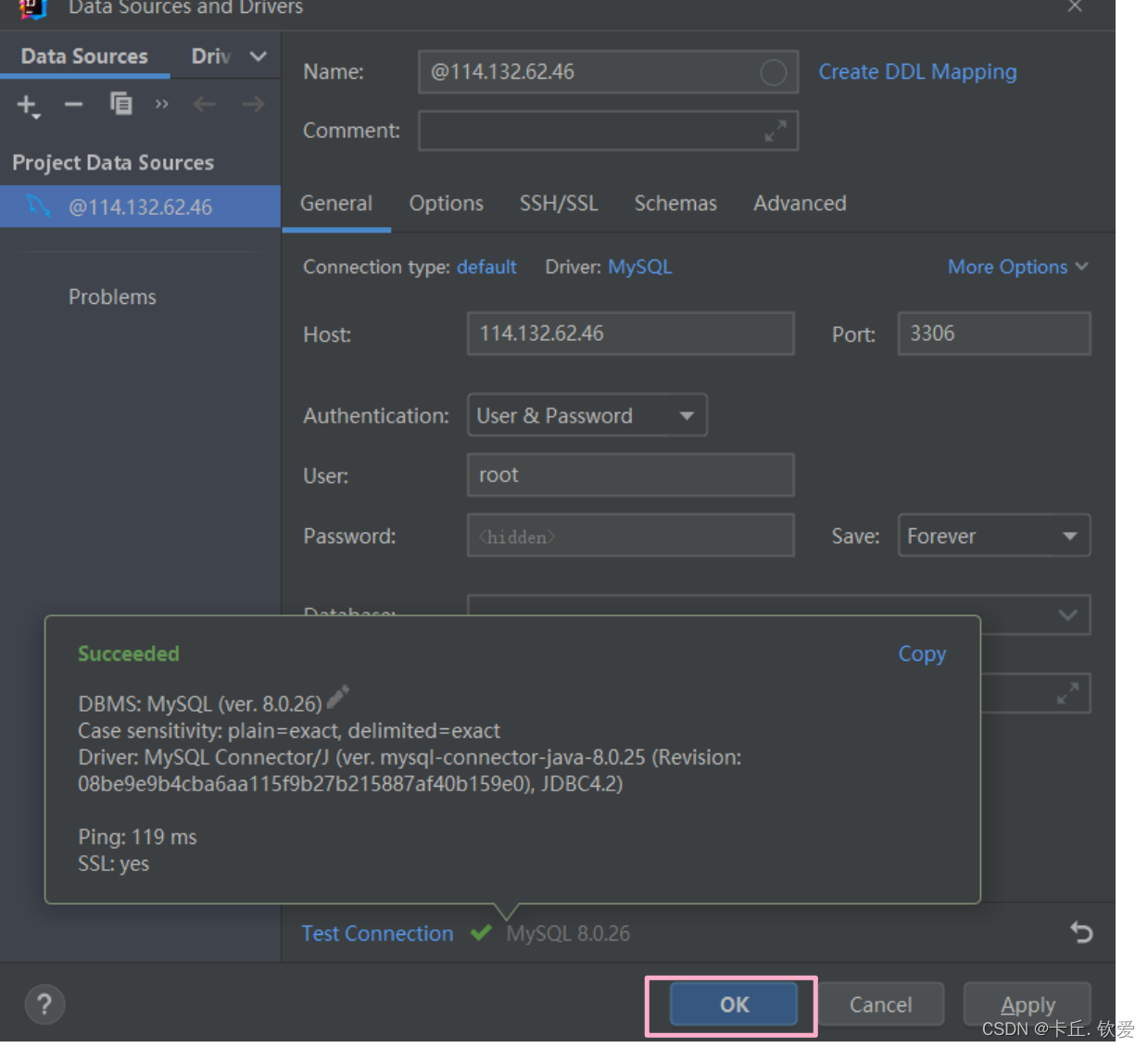
Task: Add a new data source with plus icon
Action: [28, 106]
